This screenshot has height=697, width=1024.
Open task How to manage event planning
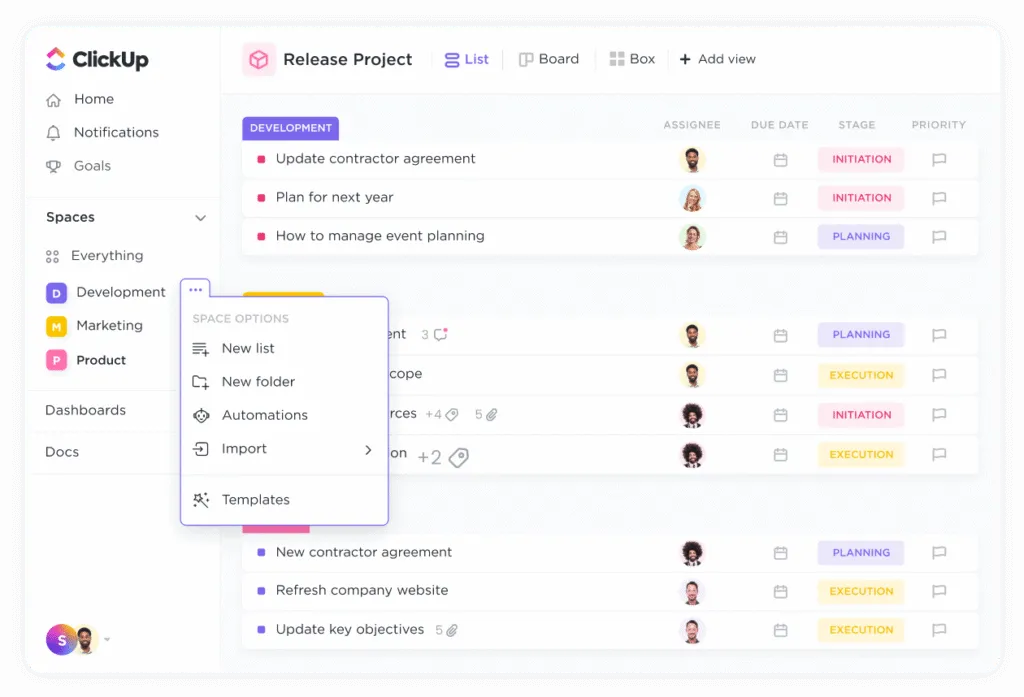pos(380,236)
